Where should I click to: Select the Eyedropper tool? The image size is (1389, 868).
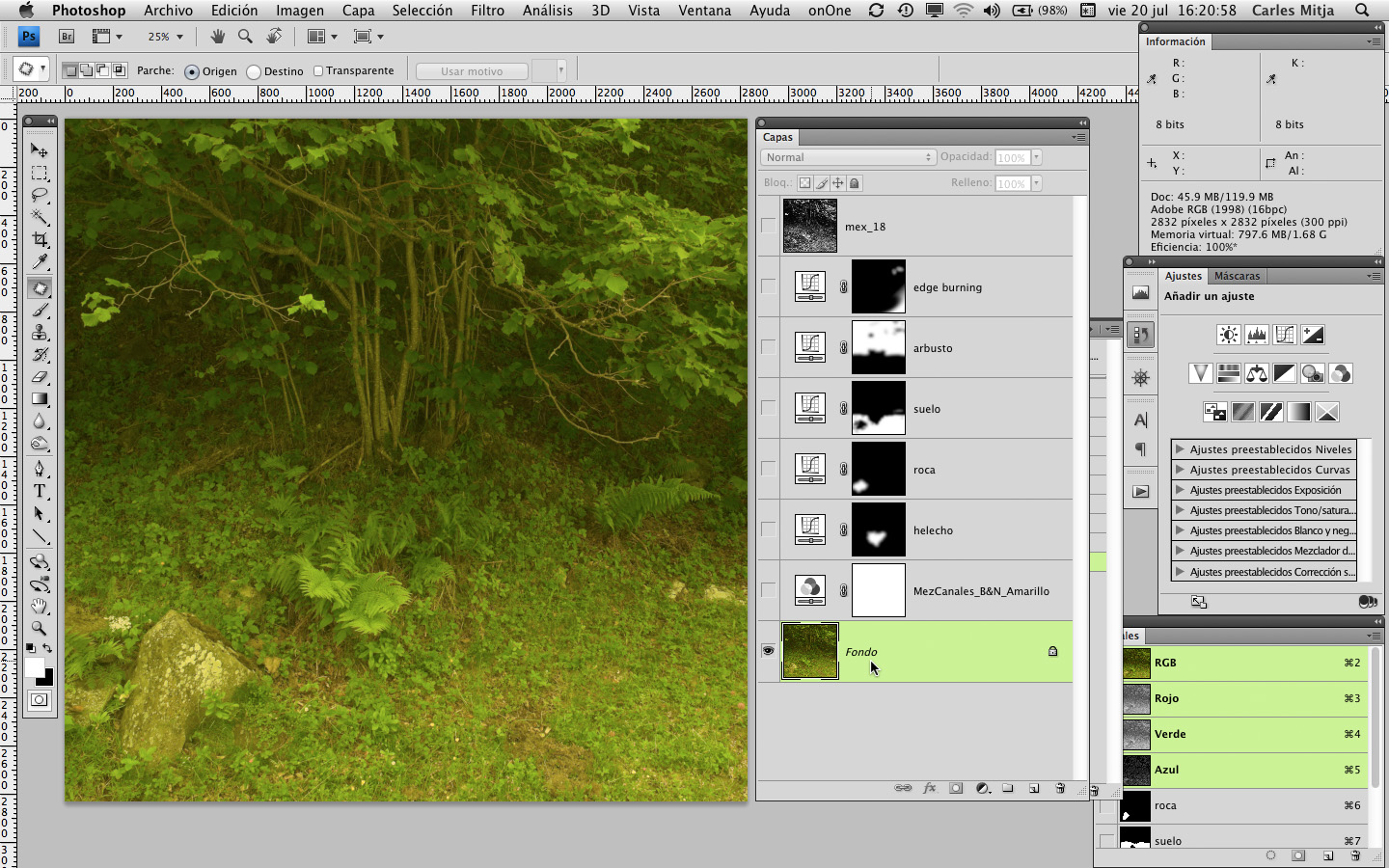[40, 262]
